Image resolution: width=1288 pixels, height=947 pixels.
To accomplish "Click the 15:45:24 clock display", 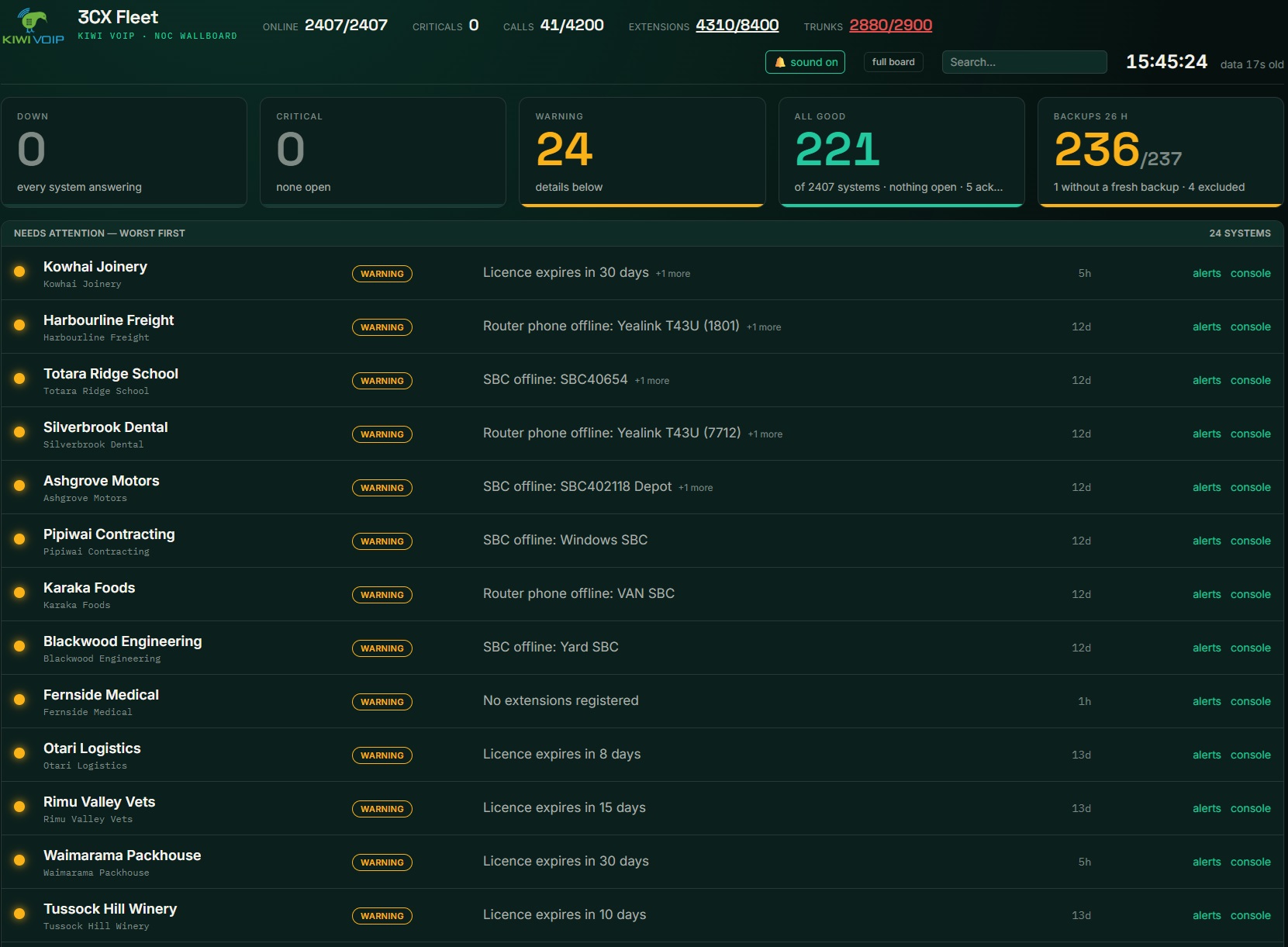I will pos(1166,62).
